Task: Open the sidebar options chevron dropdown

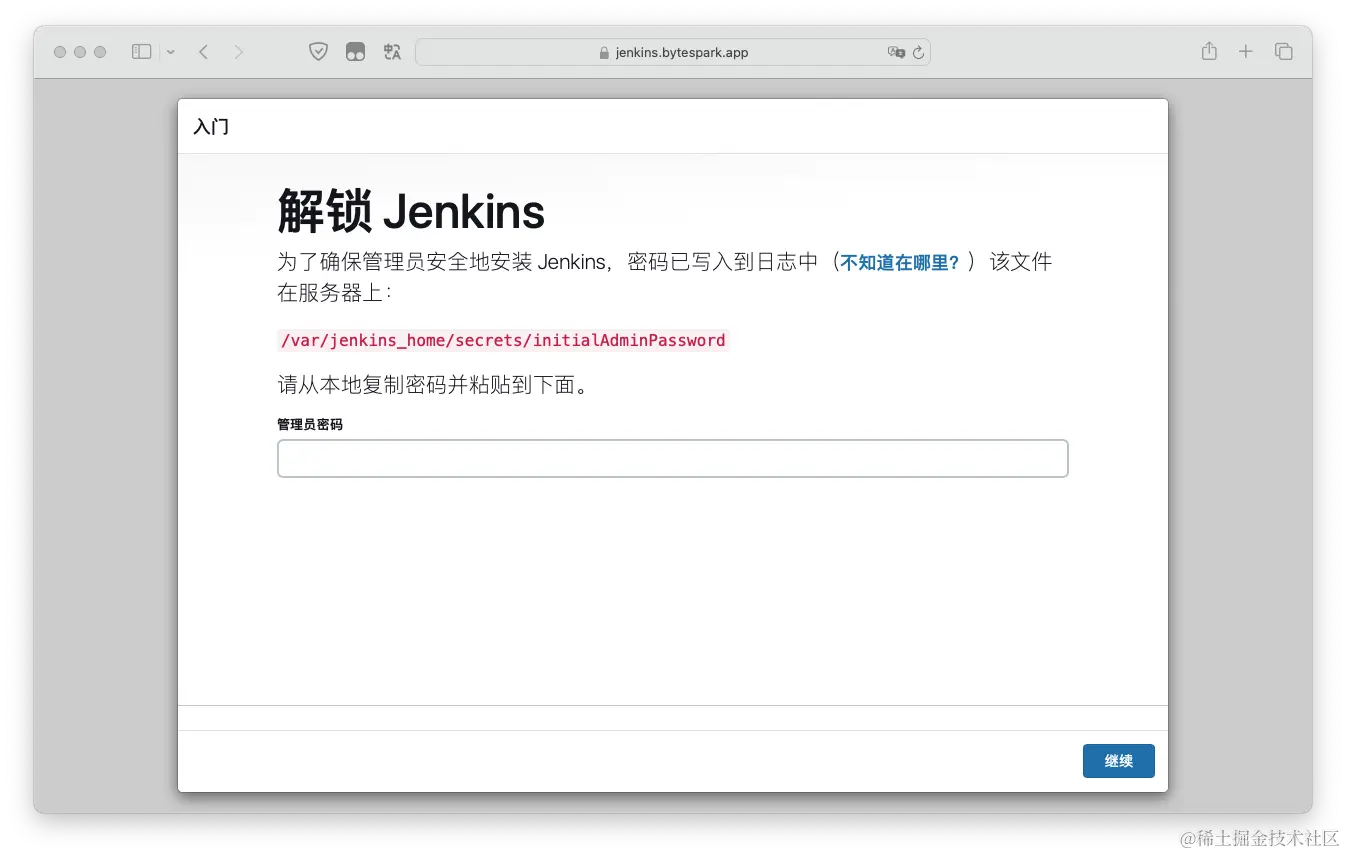Action: pos(168,51)
